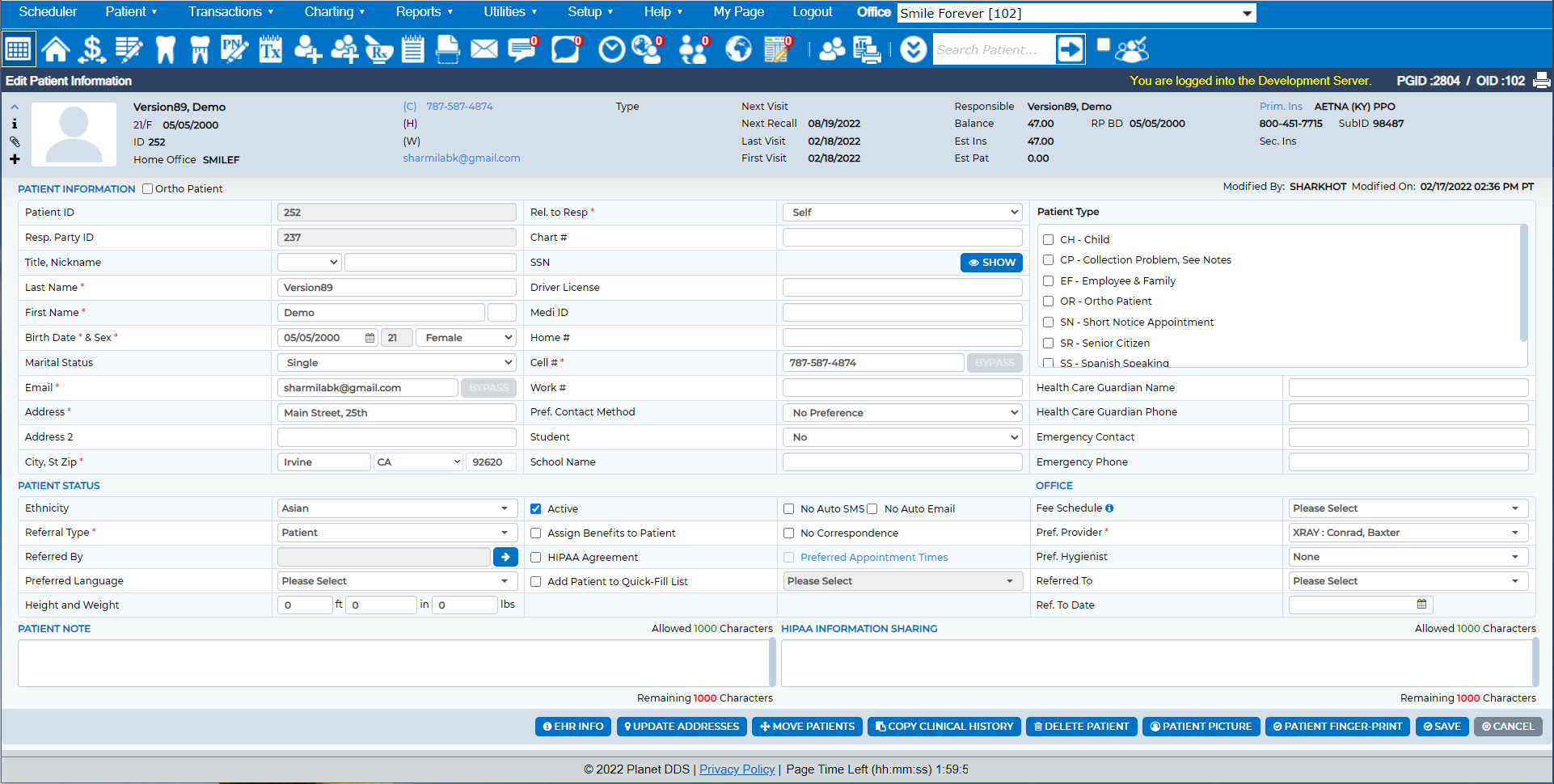Click the document scan icon

tap(447, 49)
